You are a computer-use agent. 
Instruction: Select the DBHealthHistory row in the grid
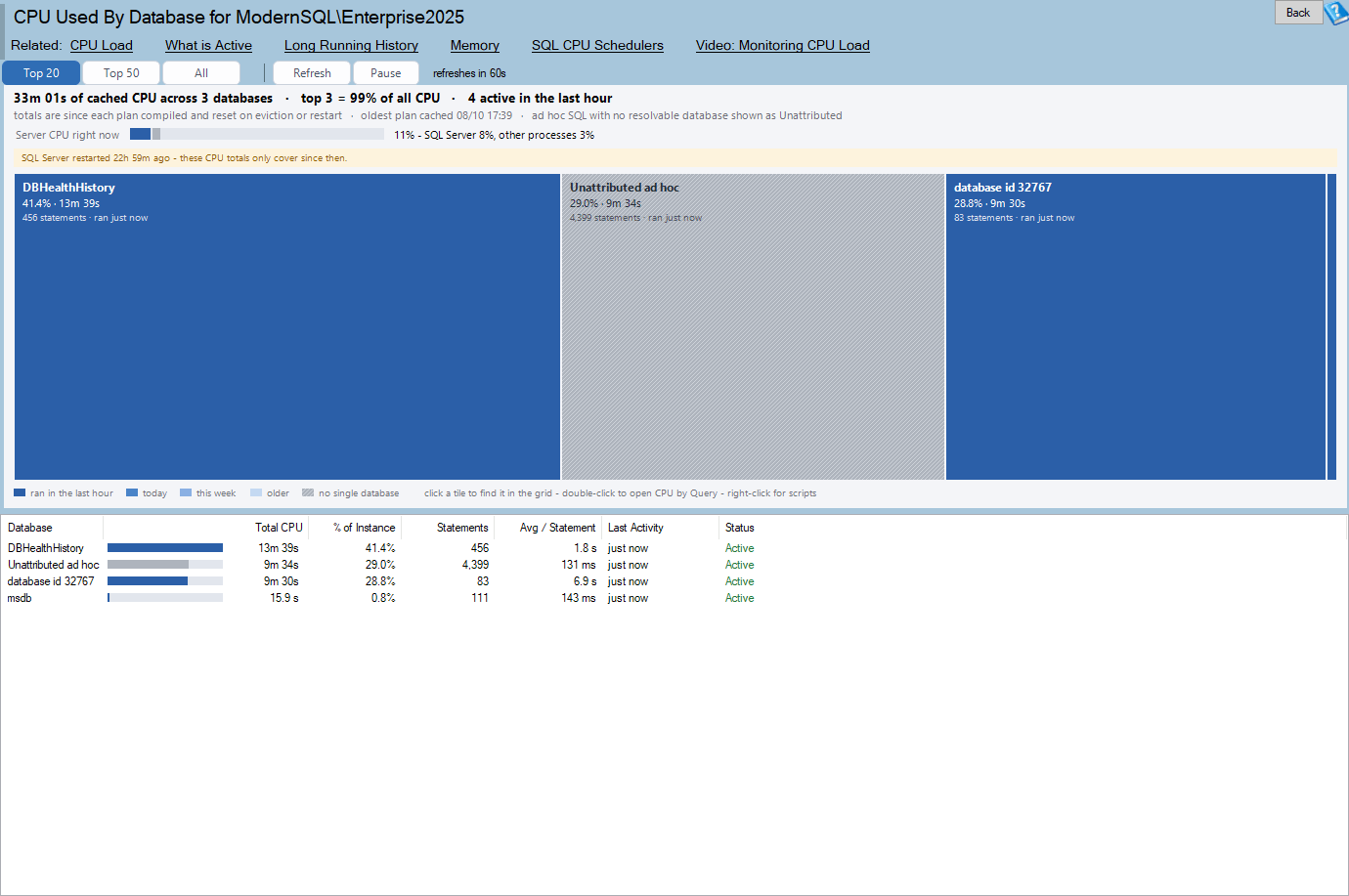[674, 548]
